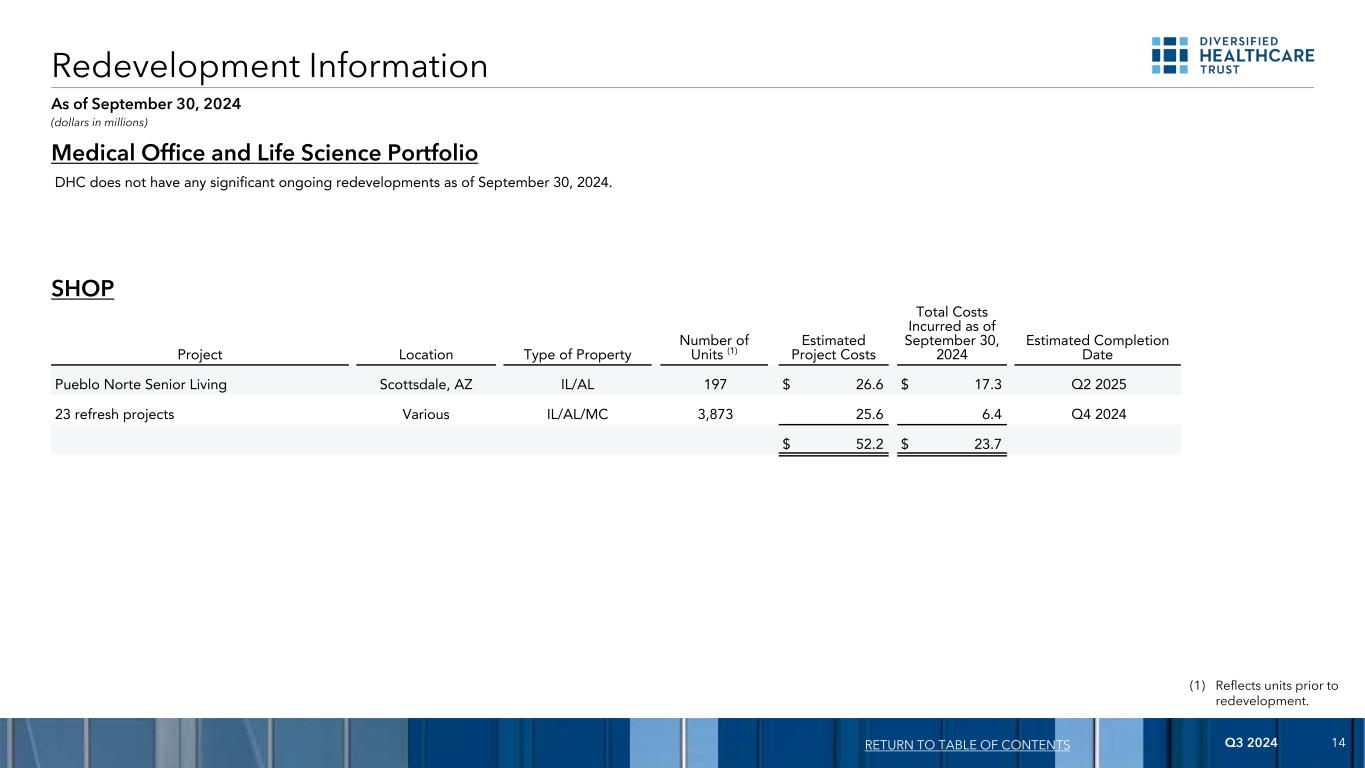Click the Number of Units column header
1365x768 pixels.
(x=714, y=347)
